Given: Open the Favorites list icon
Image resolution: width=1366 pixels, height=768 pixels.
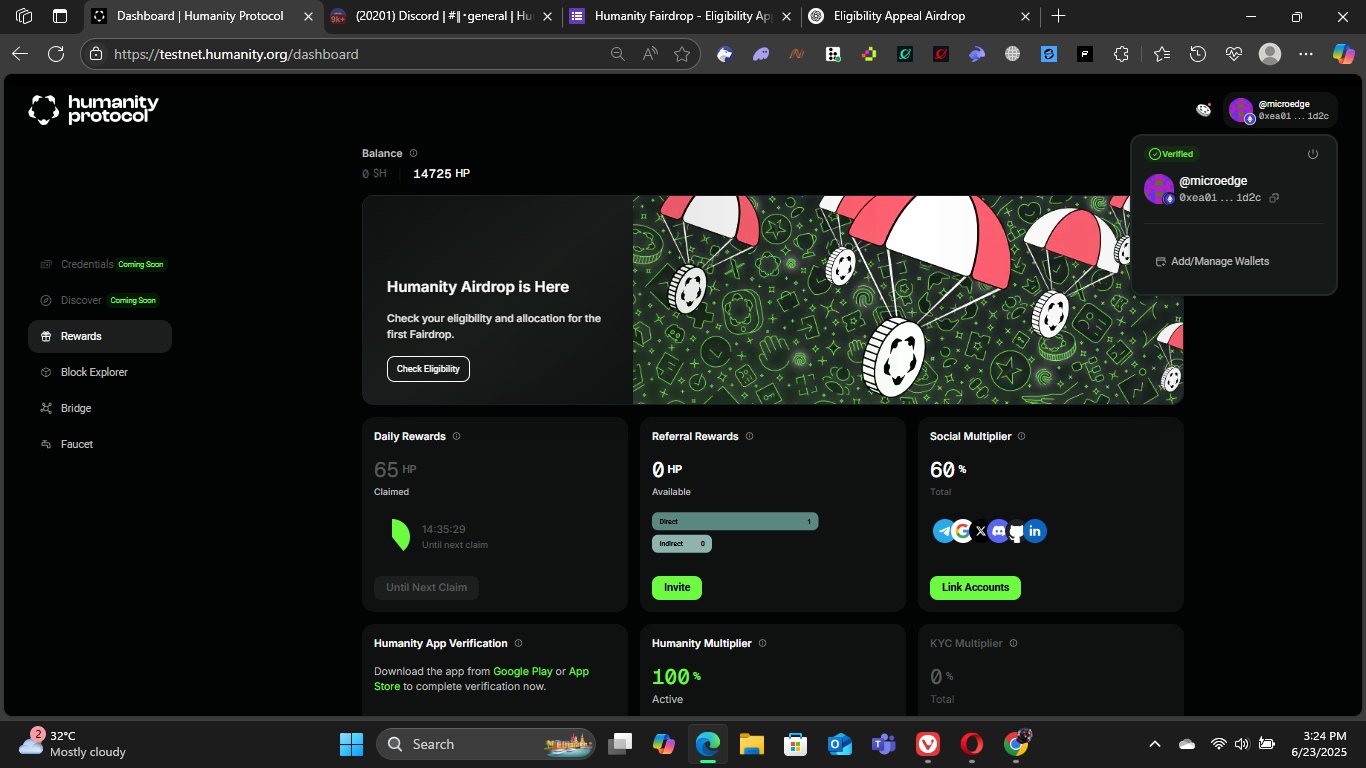Looking at the screenshot, I should pos(1161,54).
